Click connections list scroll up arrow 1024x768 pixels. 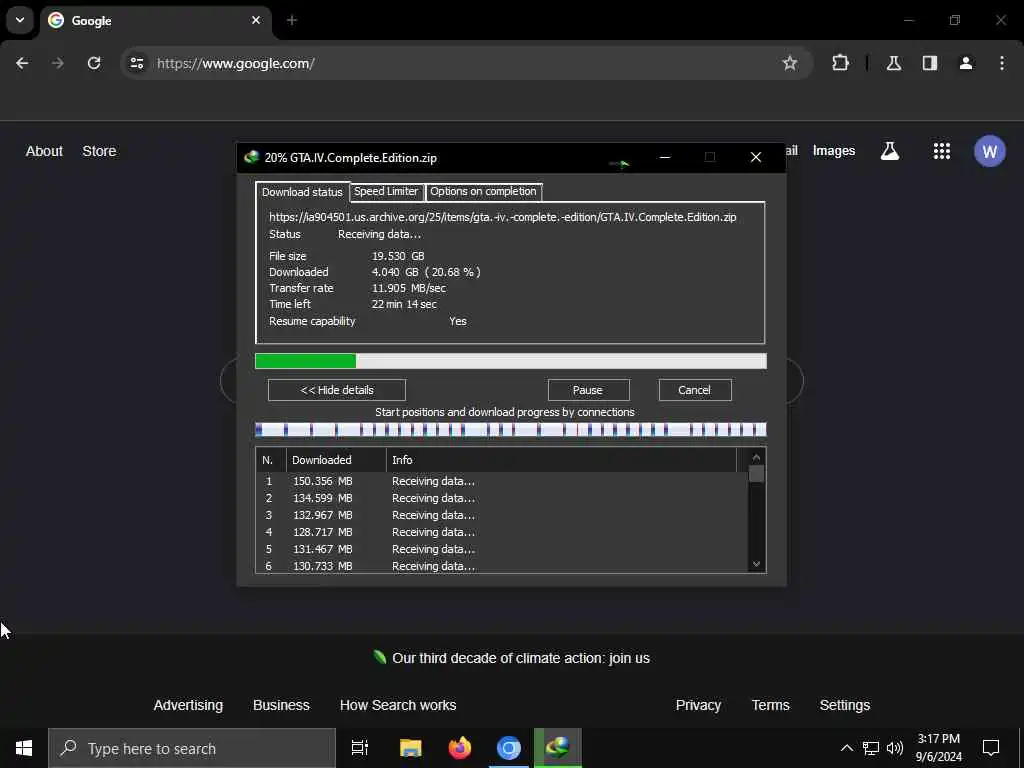(x=756, y=457)
